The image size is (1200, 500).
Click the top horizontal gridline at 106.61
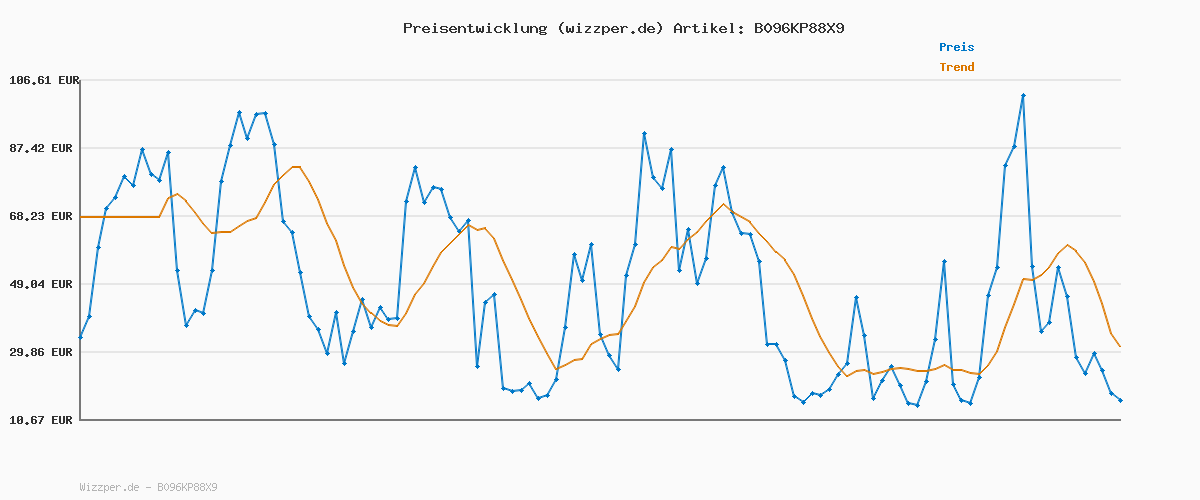(600, 80)
